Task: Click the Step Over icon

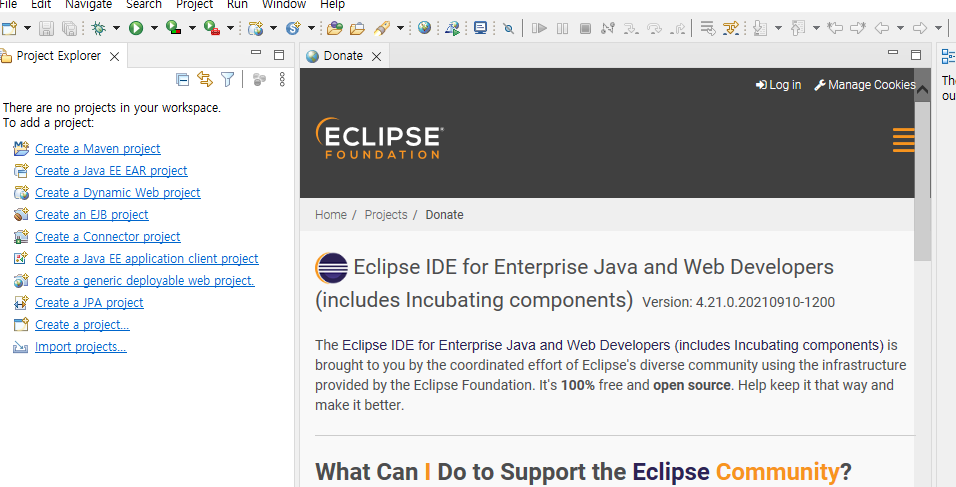Action: [x=654, y=28]
